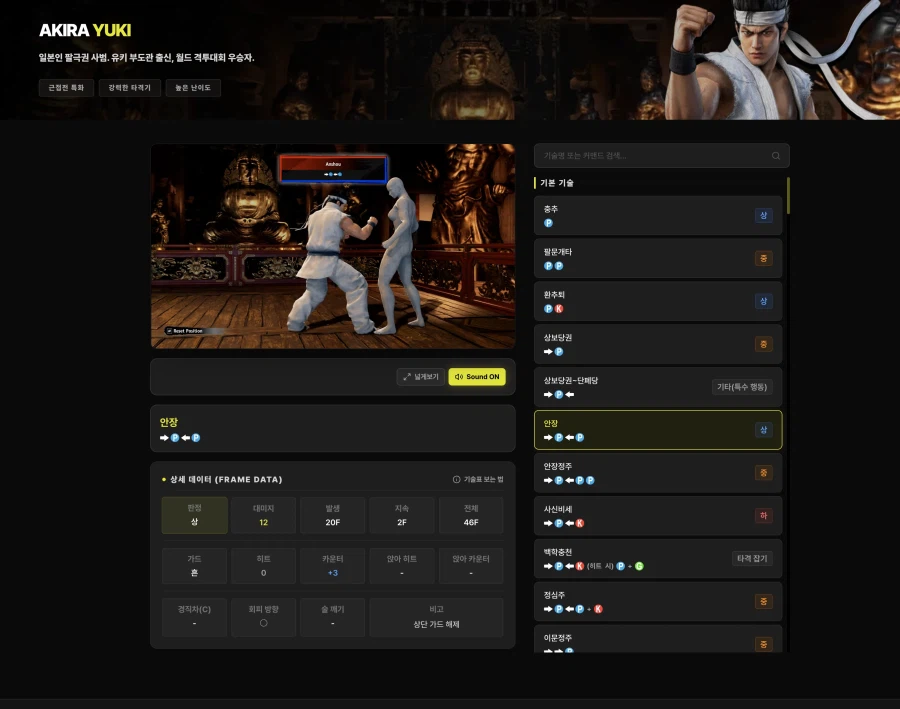Select the 높은 난이도 tag
This screenshot has width=900, height=709.
(193, 88)
